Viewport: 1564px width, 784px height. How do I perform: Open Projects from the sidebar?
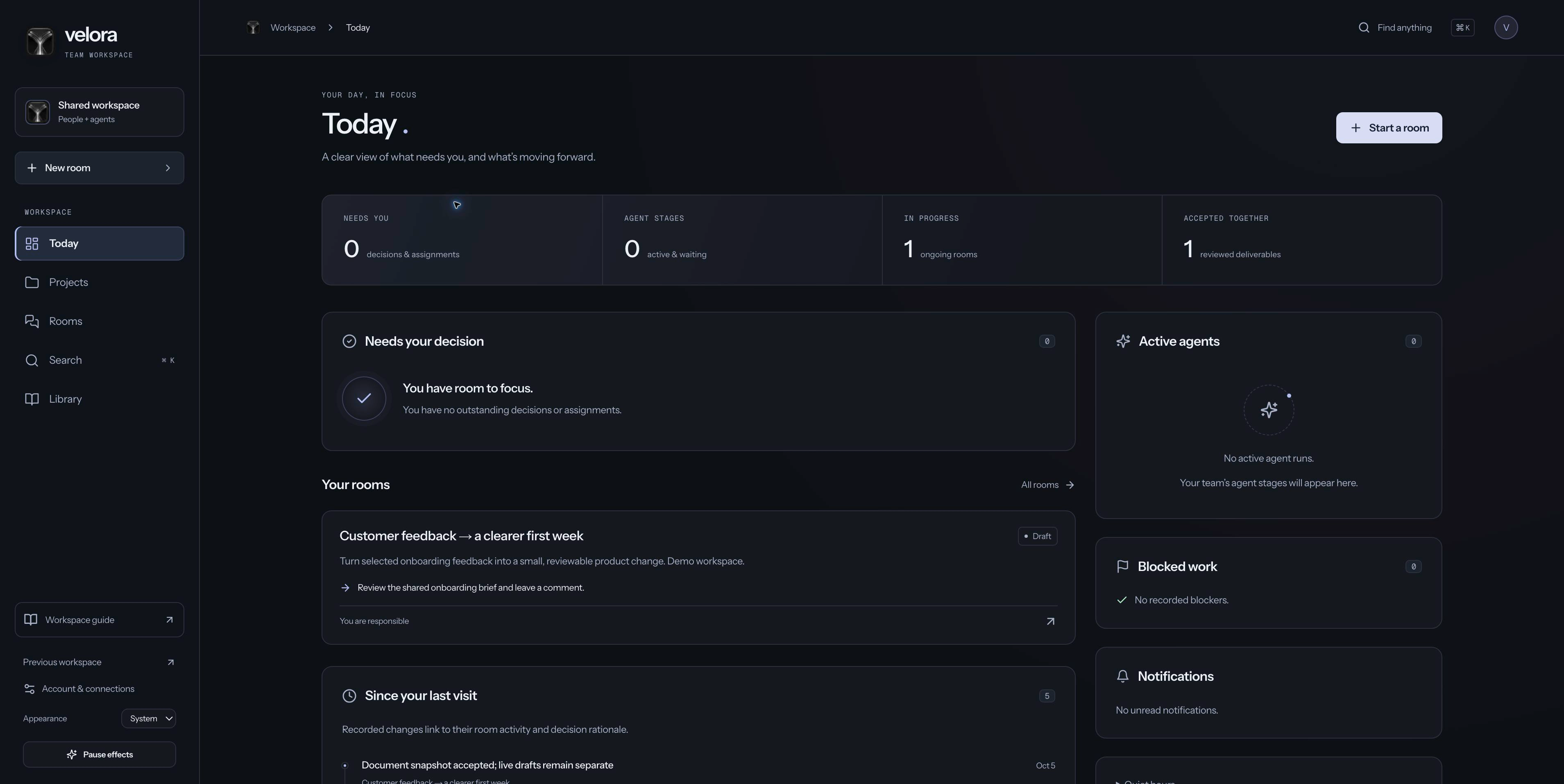coord(100,282)
